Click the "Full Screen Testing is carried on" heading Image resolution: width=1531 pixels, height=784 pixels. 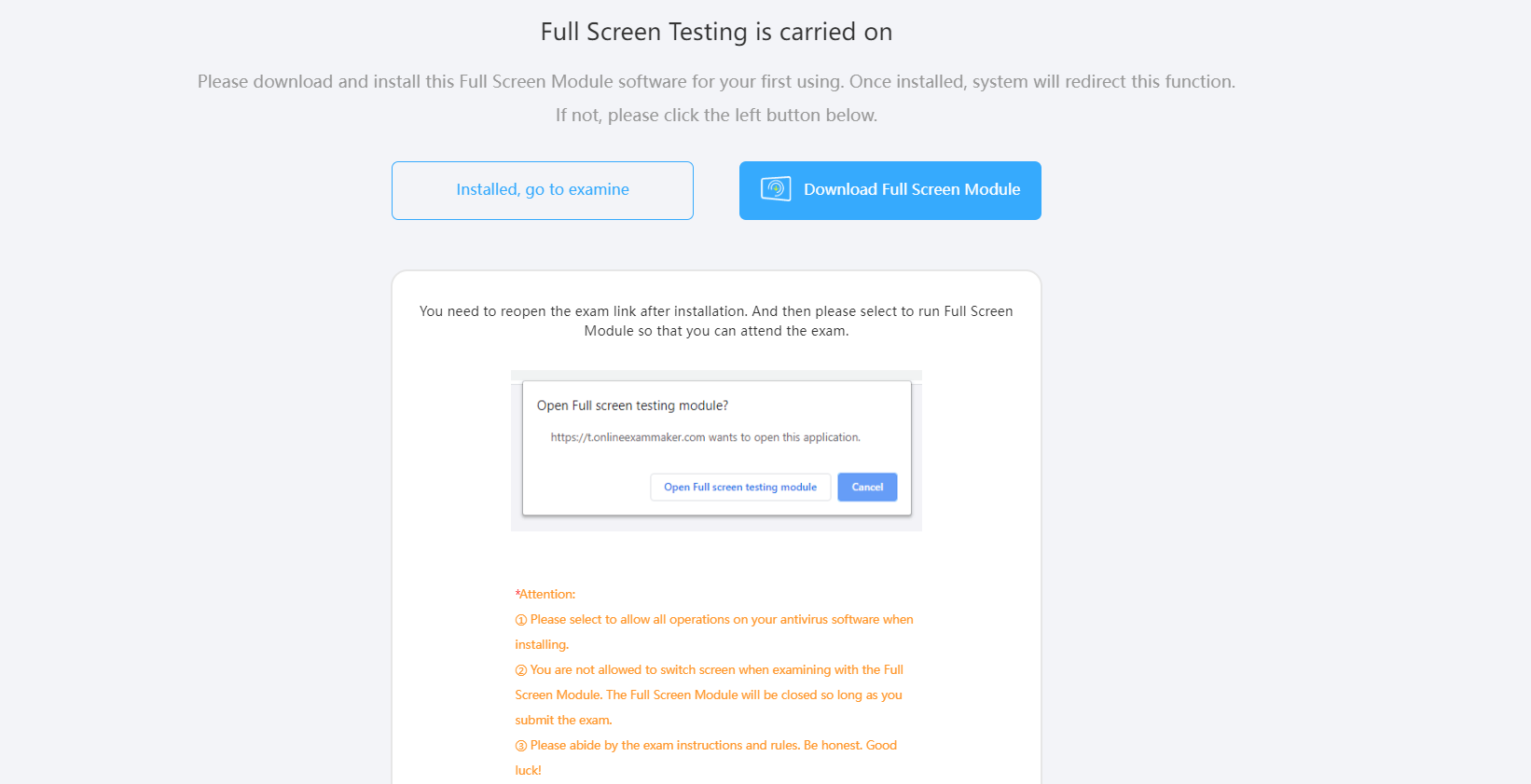point(716,32)
